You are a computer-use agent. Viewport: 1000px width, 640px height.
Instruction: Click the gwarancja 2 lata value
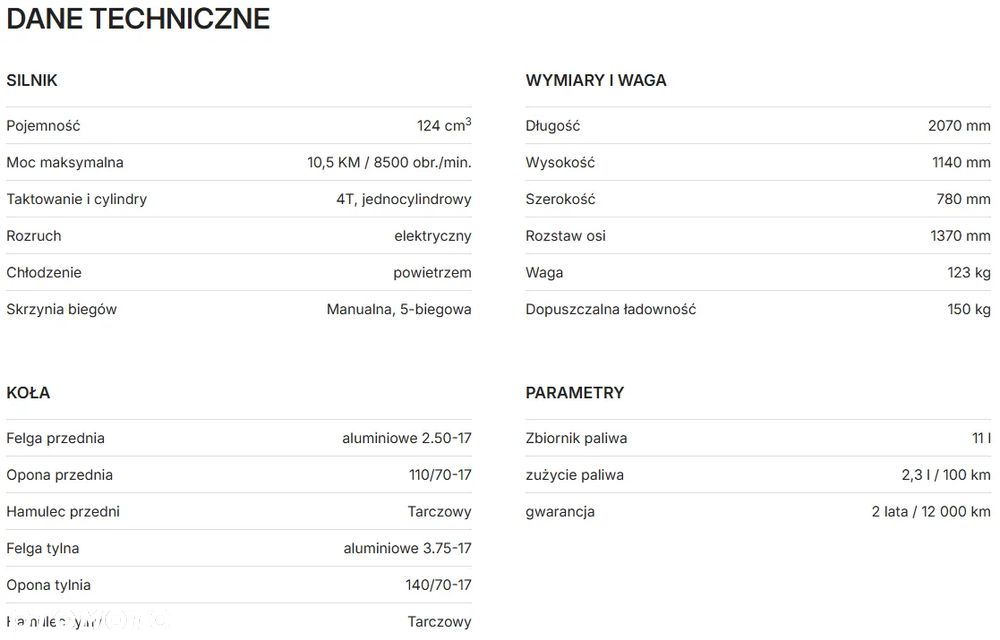tap(930, 511)
